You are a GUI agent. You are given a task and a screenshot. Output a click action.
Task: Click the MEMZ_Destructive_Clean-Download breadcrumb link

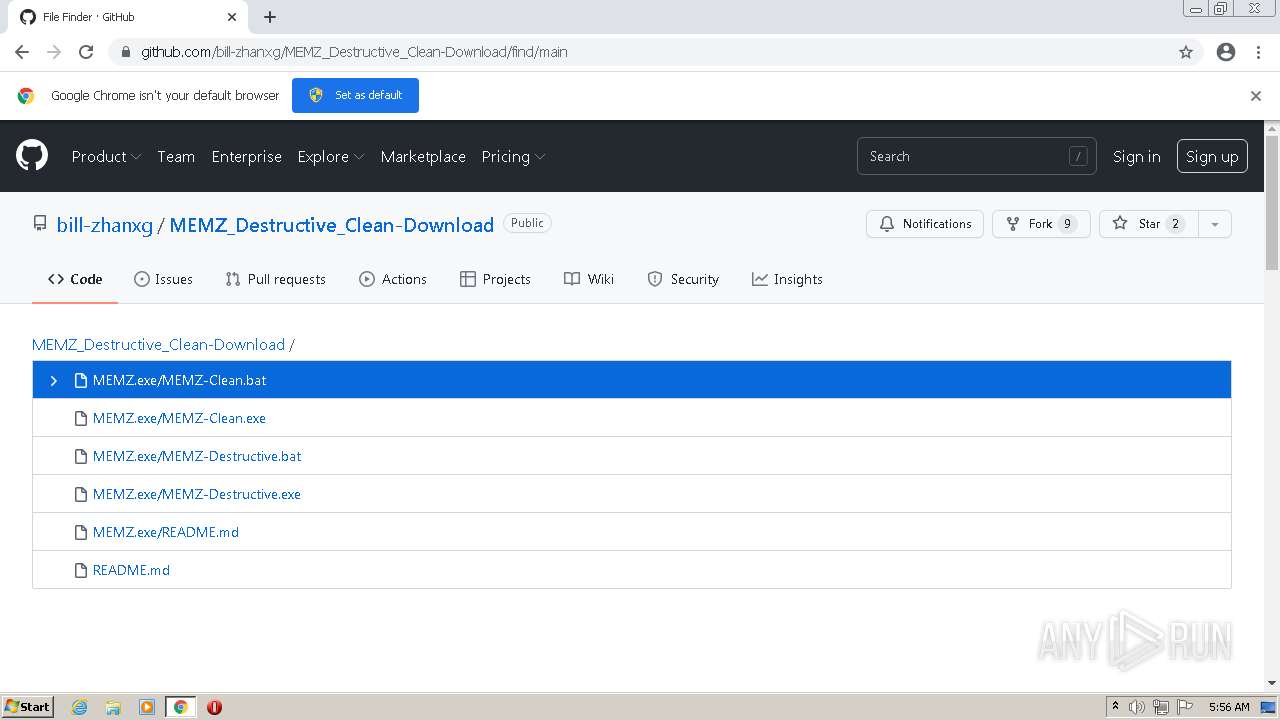click(158, 344)
